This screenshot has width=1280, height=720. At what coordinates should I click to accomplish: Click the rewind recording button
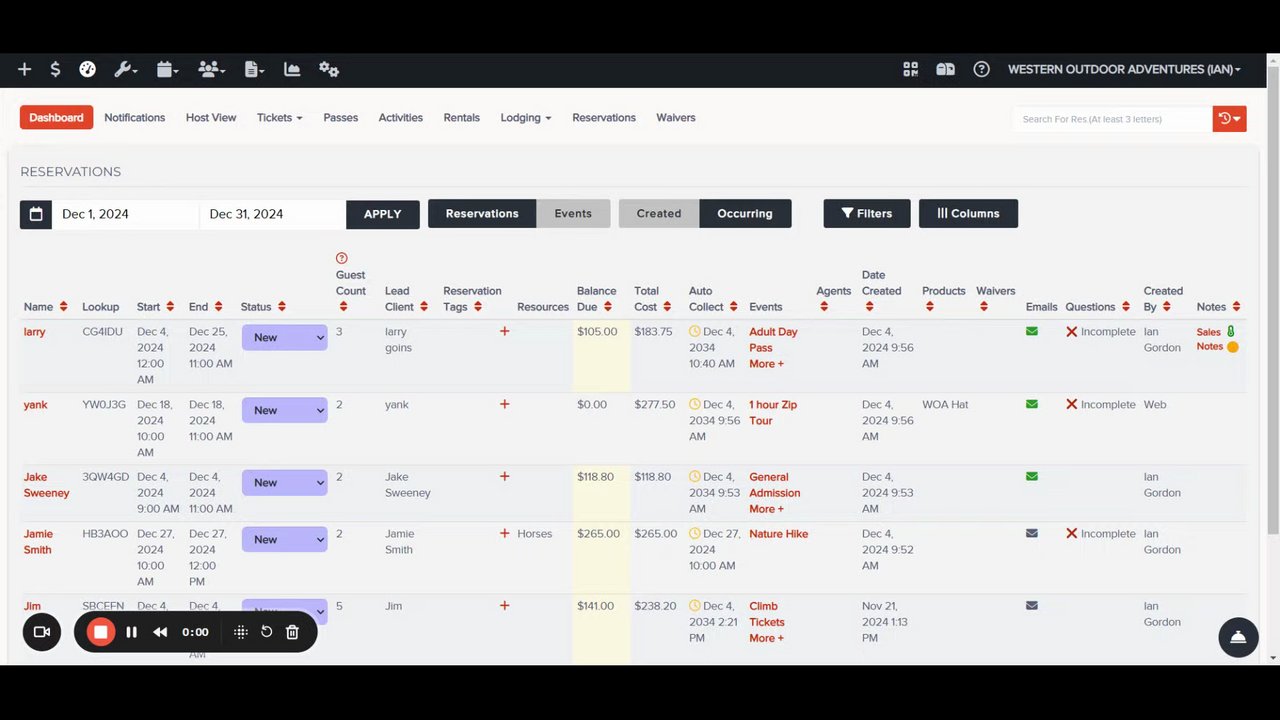coord(160,632)
